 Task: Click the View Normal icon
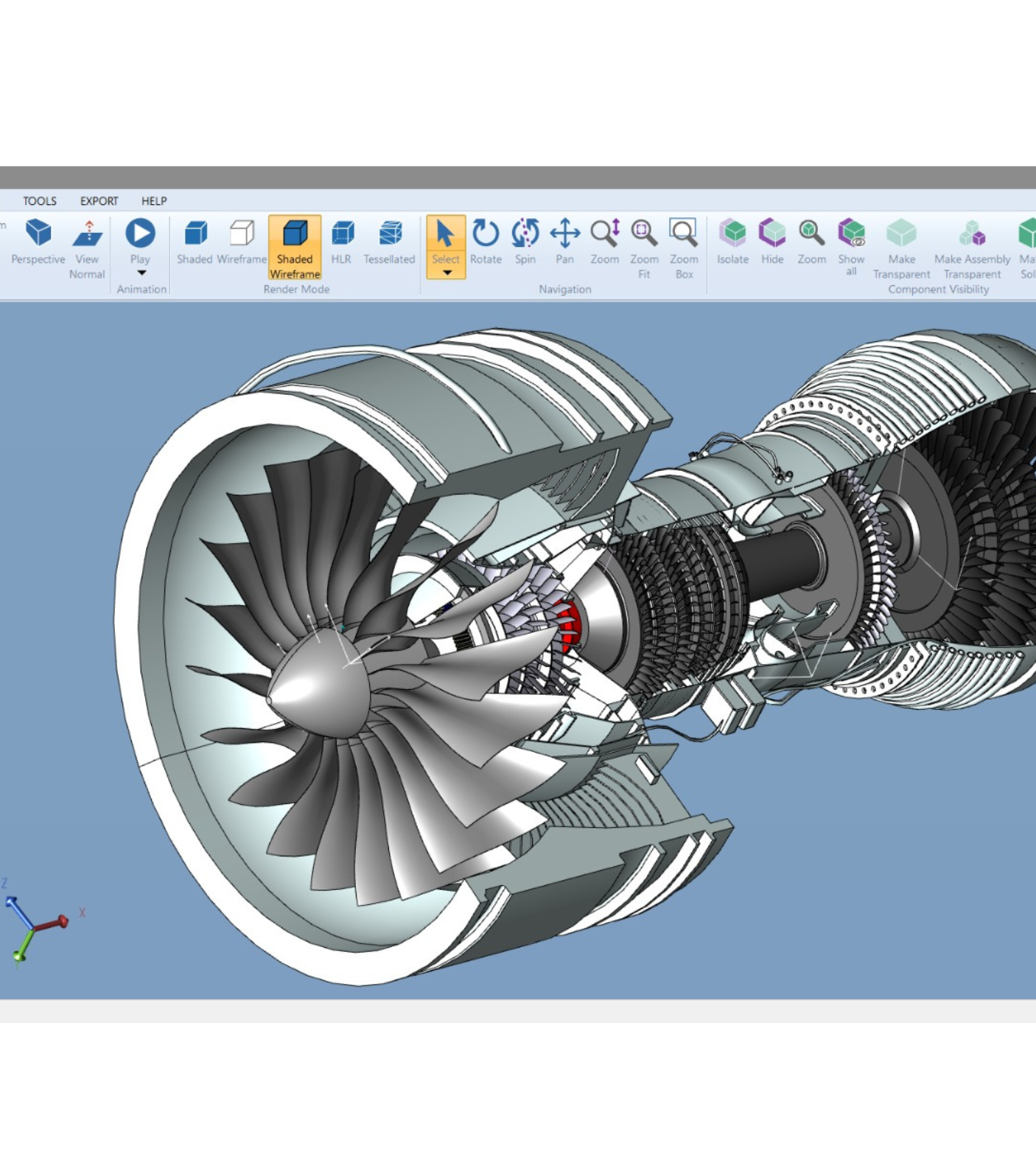tap(87, 247)
